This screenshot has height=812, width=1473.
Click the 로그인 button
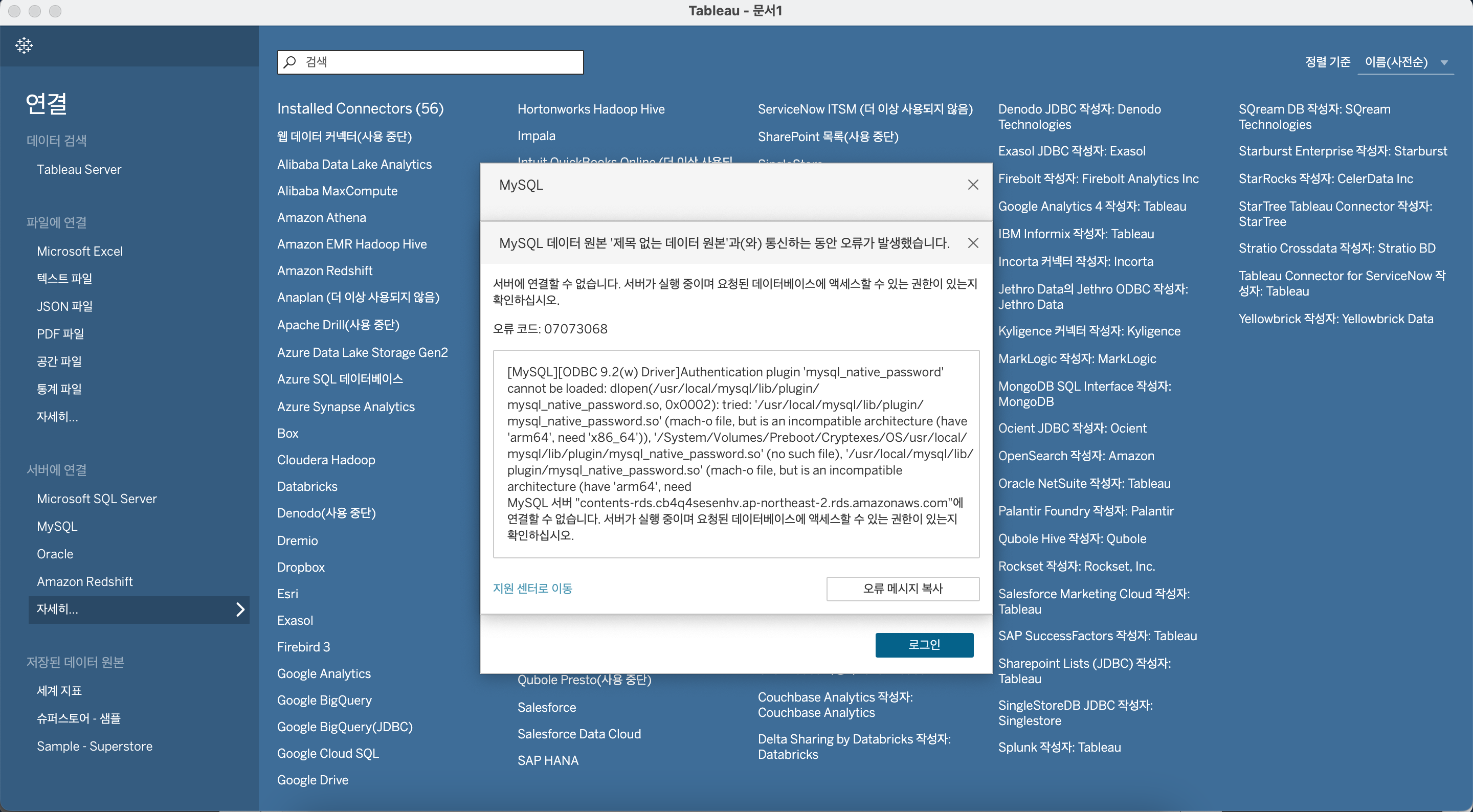click(924, 645)
